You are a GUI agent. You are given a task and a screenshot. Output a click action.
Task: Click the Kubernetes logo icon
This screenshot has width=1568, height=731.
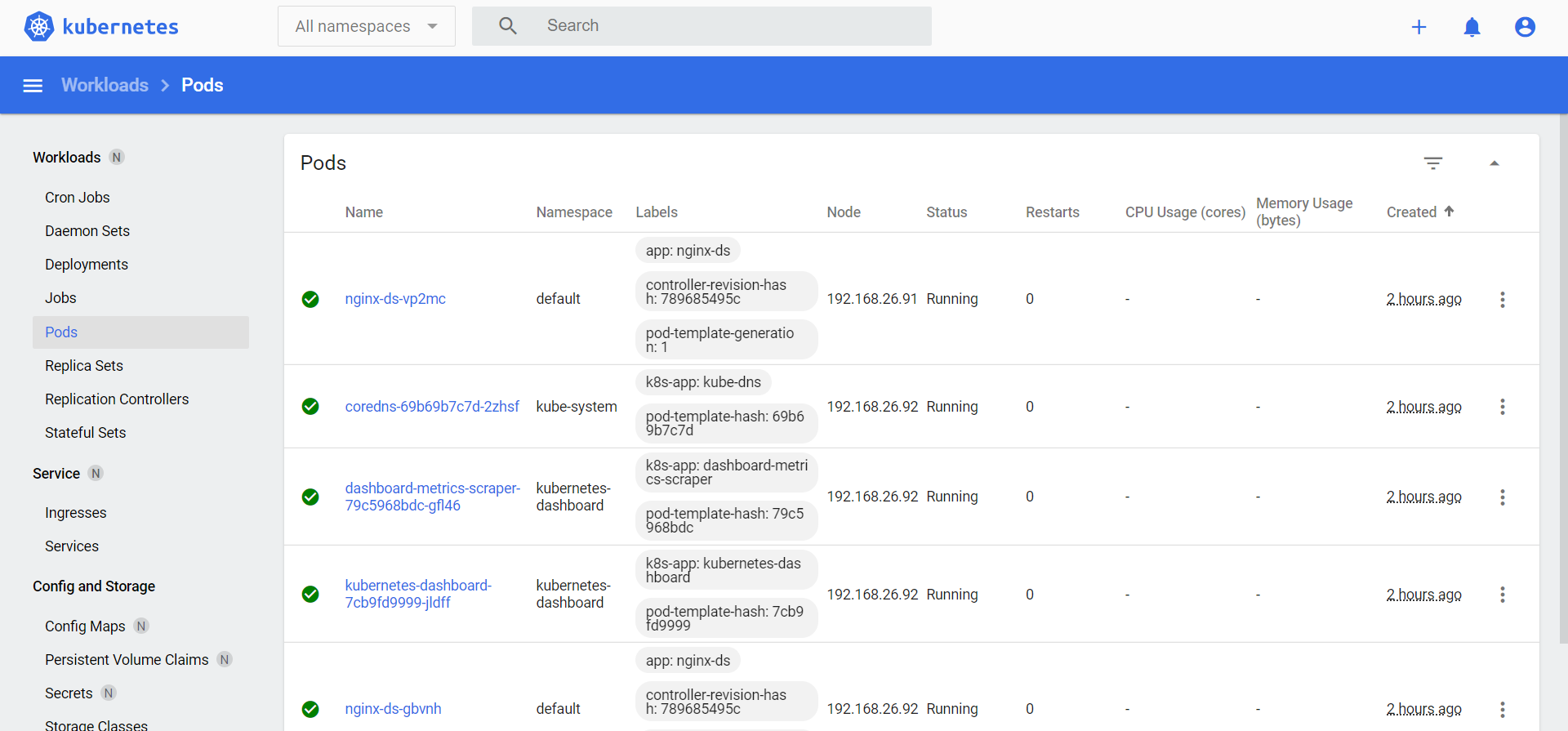(x=39, y=27)
